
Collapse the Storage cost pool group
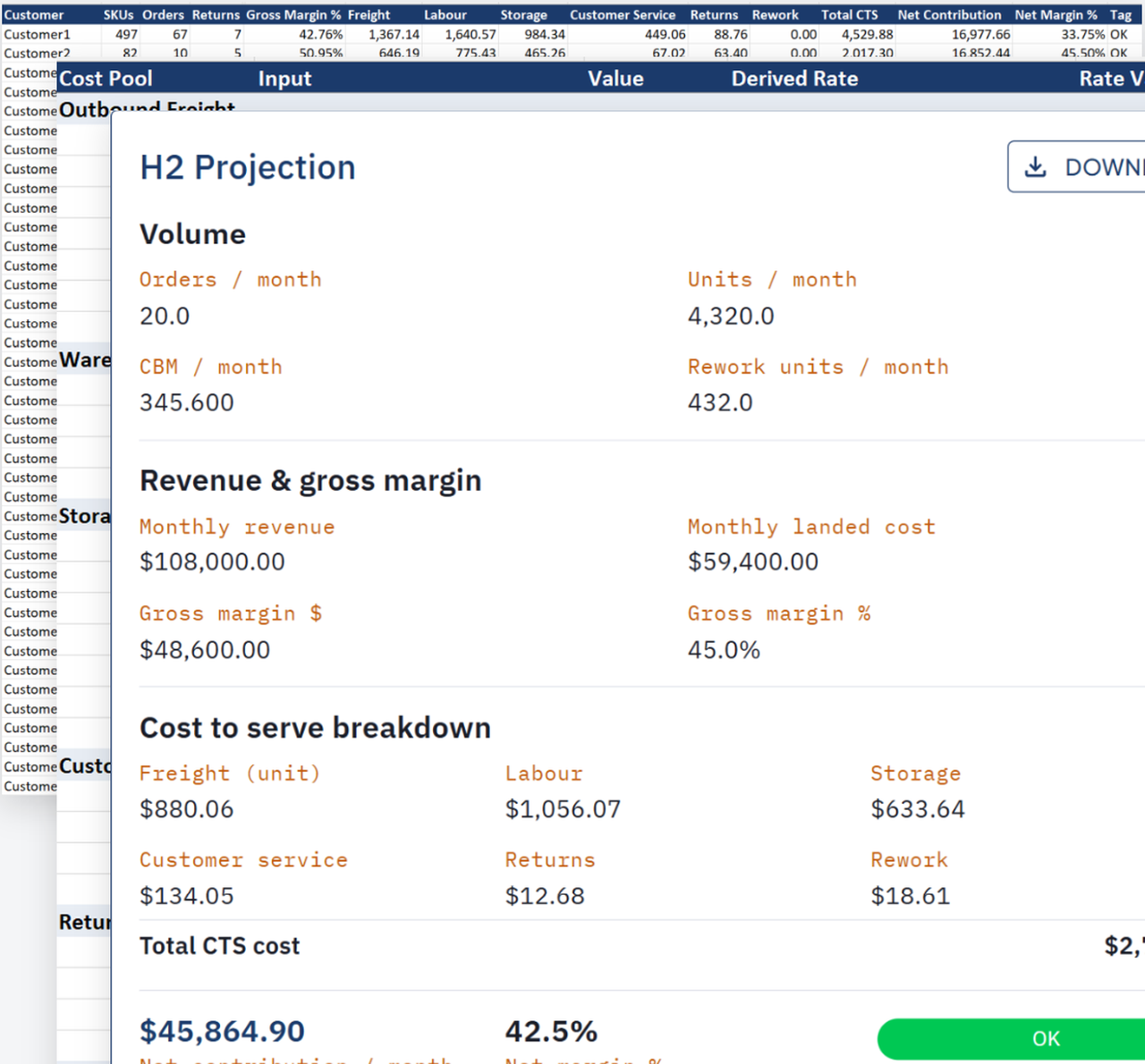coord(85,516)
